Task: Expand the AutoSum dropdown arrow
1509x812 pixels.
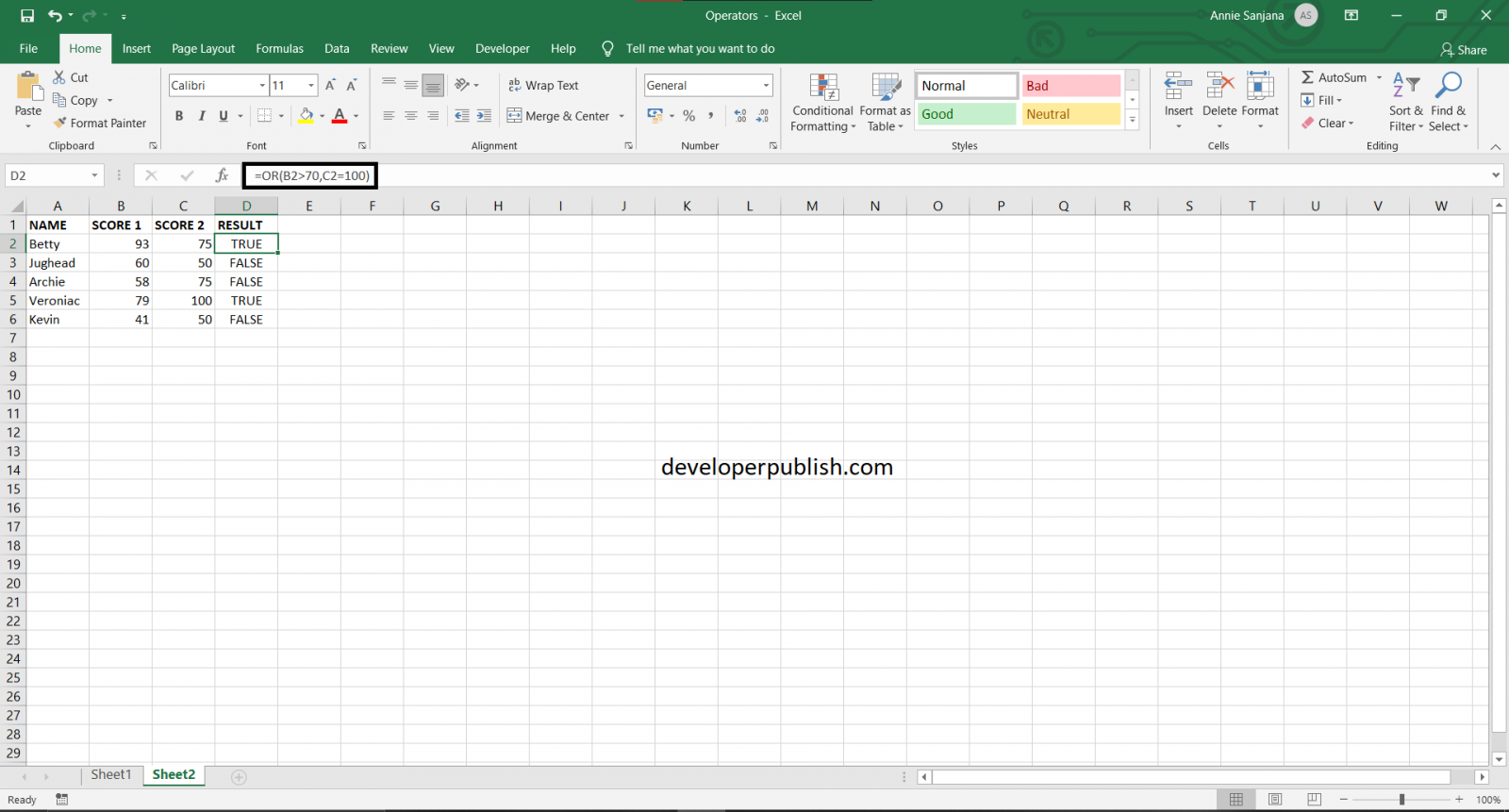Action: pyautogui.click(x=1379, y=77)
